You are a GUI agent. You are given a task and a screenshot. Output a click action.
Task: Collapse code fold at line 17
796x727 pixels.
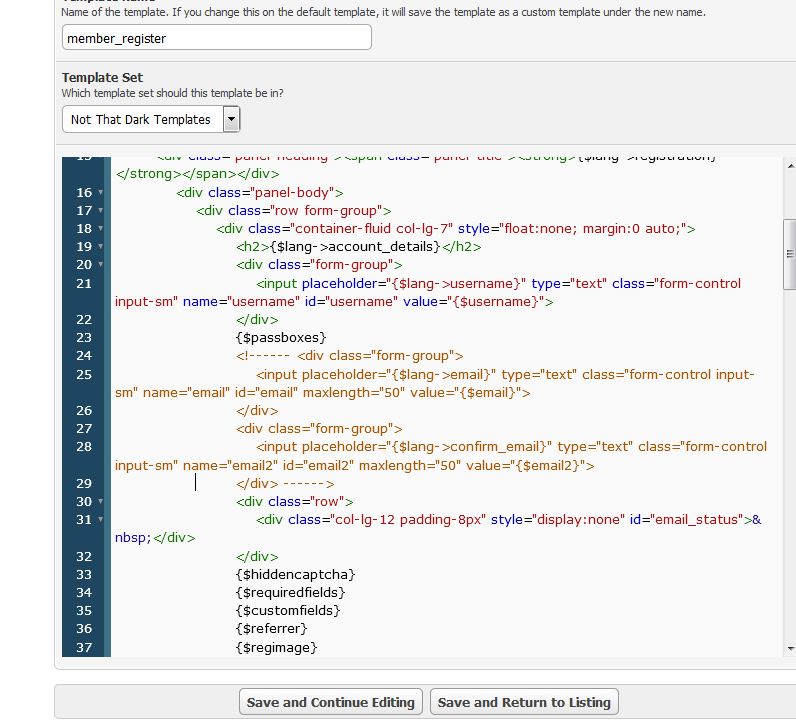point(101,210)
